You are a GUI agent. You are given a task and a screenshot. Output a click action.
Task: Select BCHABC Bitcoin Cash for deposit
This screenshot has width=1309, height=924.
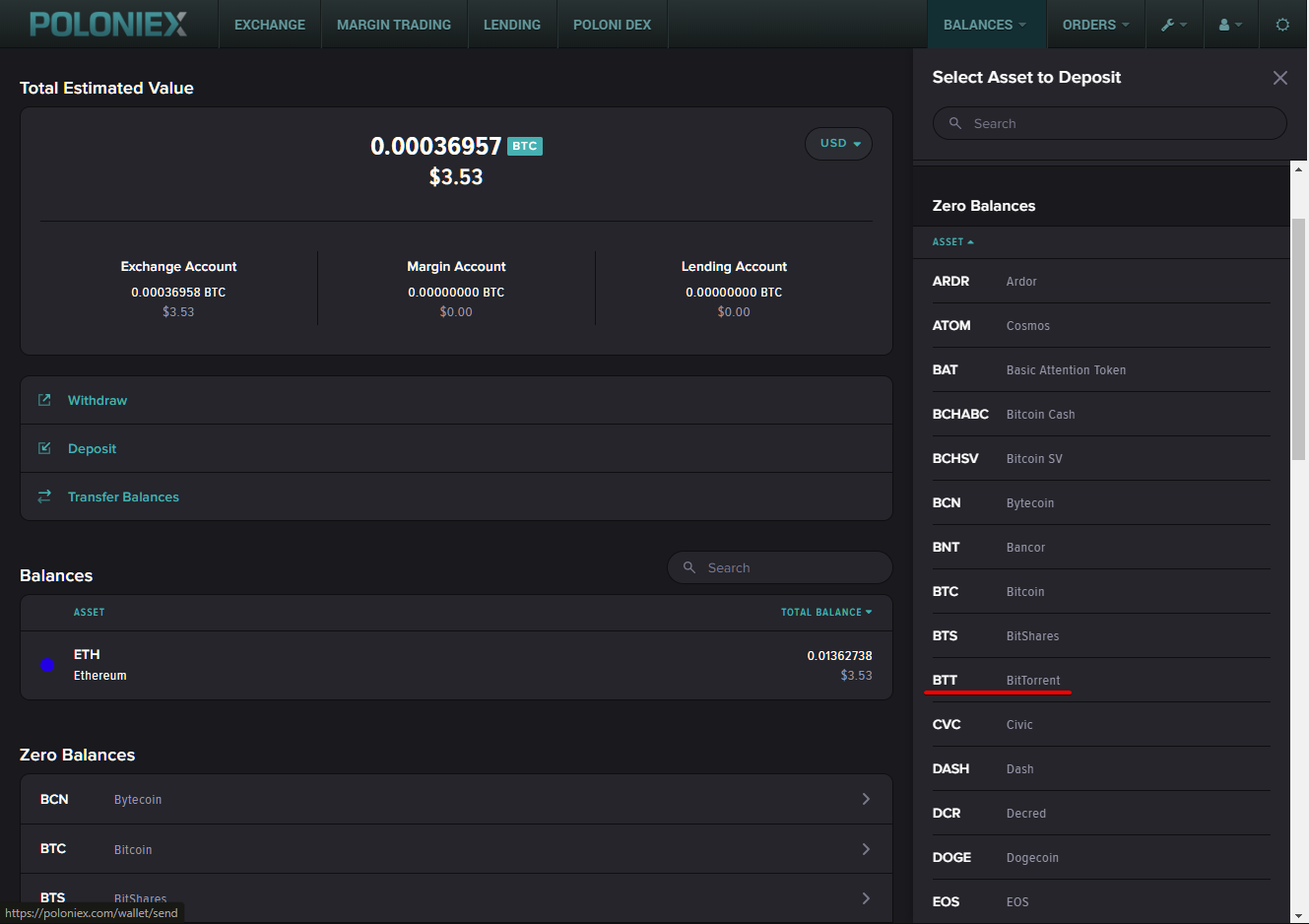point(1101,414)
